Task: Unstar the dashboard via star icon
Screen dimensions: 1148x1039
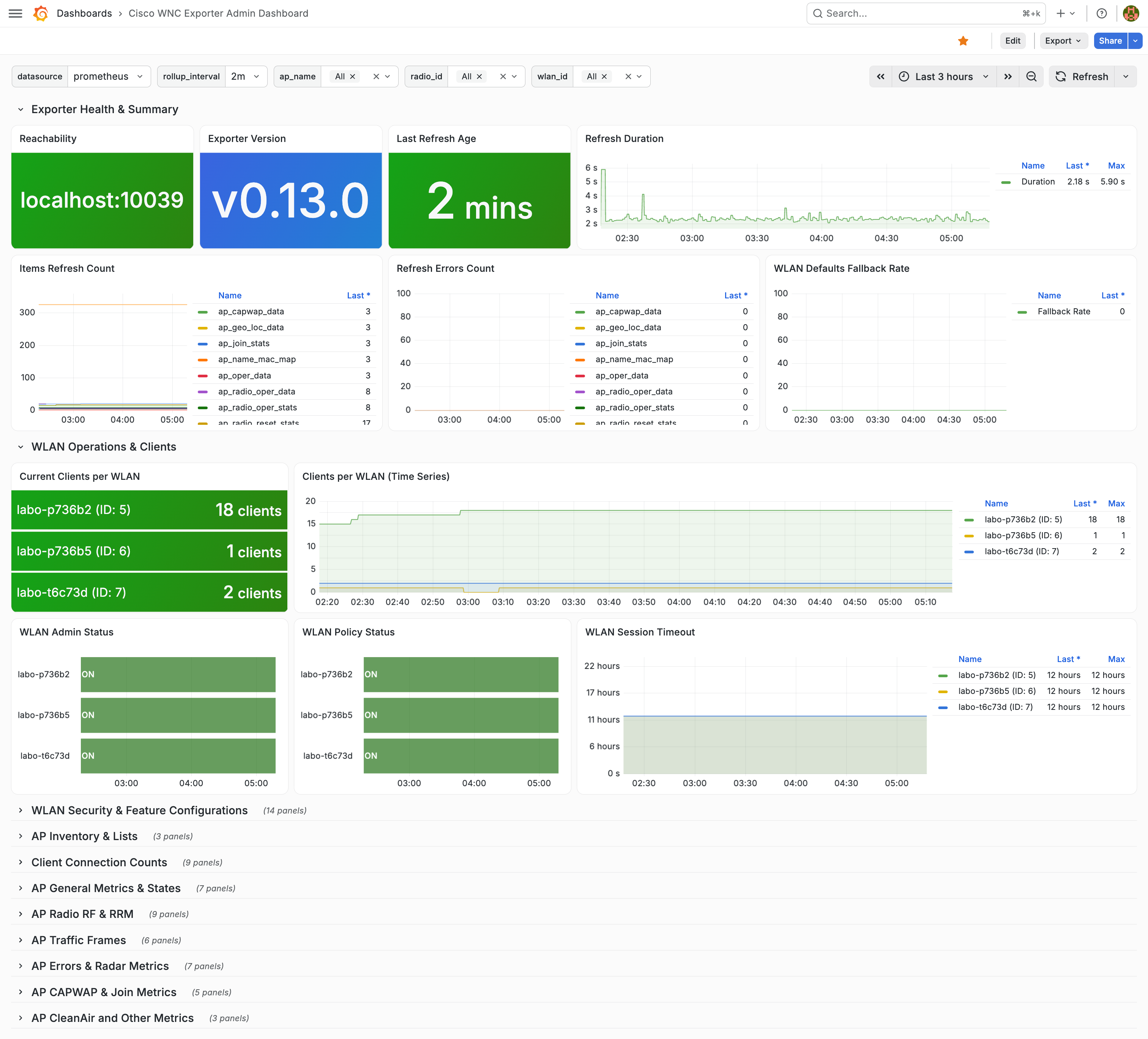Action: pyautogui.click(x=963, y=40)
